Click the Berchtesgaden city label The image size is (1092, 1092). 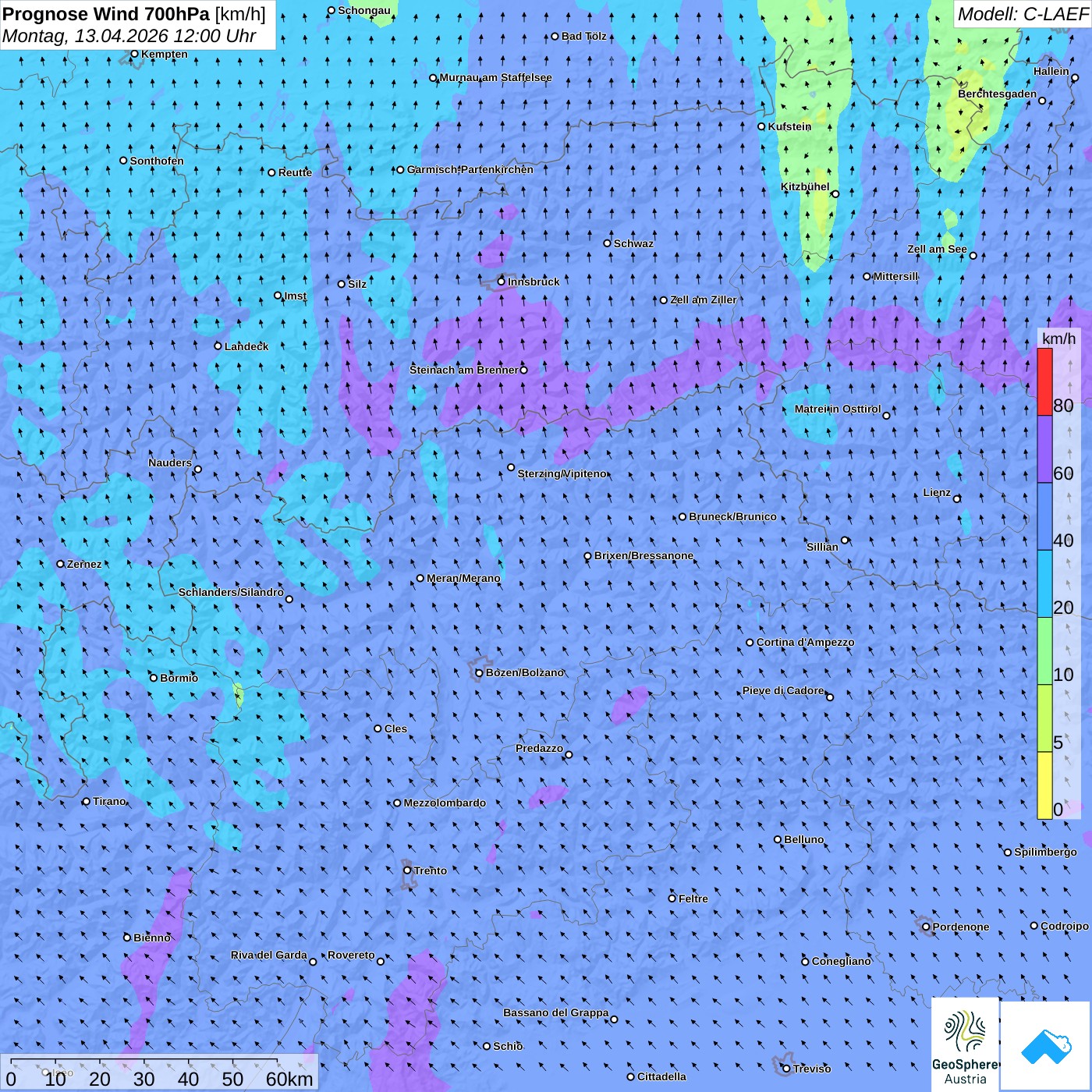click(998, 94)
